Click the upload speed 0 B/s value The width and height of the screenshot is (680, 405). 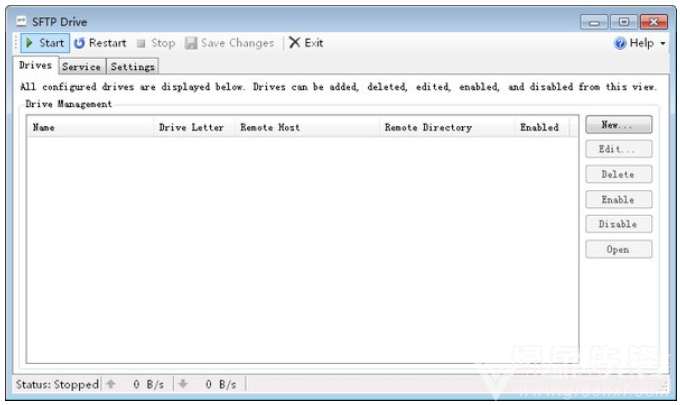click(x=148, y=384)
